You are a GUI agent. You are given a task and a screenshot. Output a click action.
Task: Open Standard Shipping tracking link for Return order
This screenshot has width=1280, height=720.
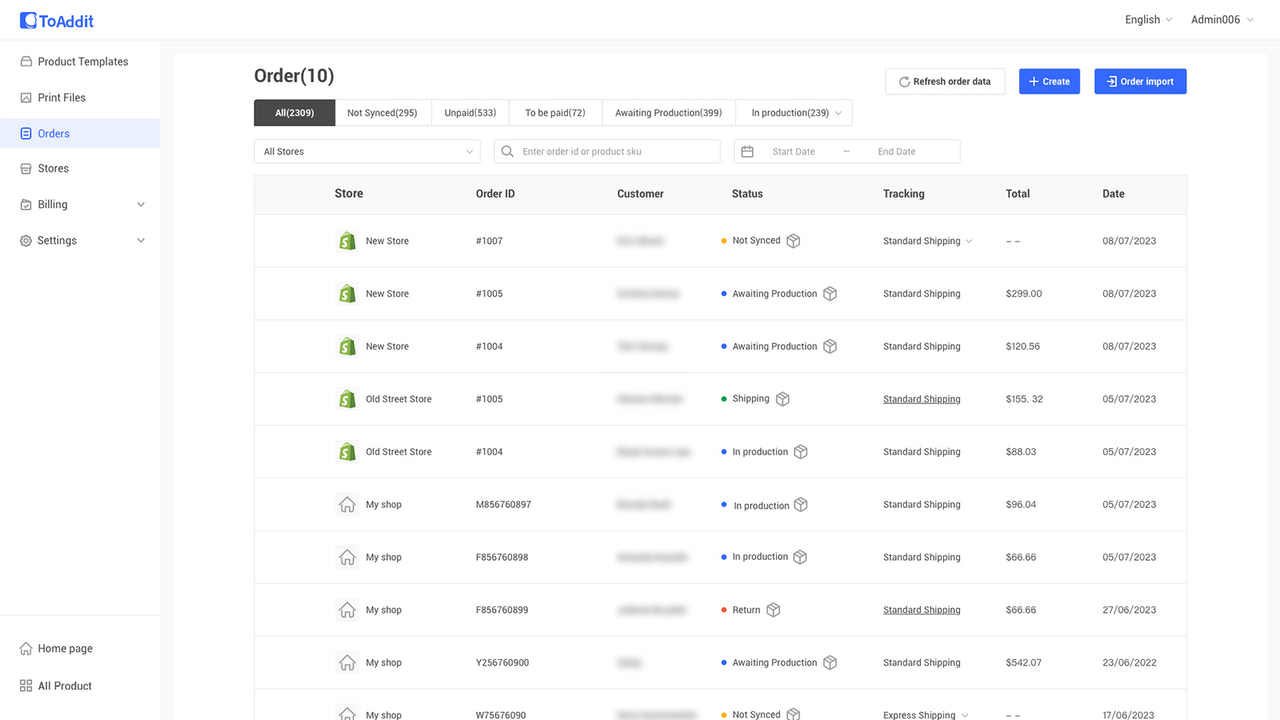coord(921,610)
